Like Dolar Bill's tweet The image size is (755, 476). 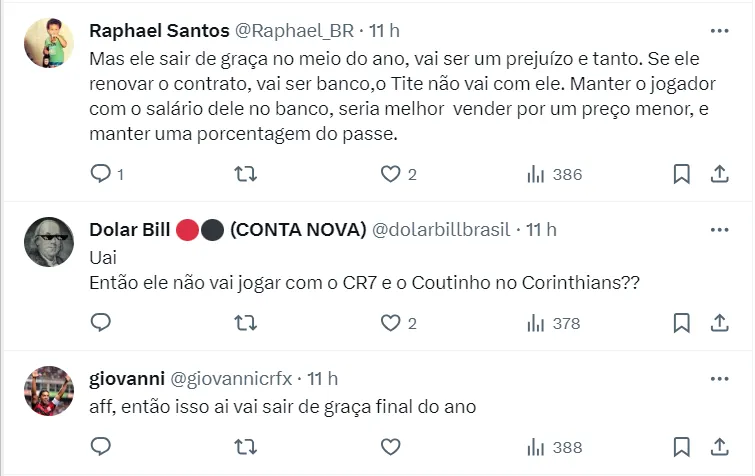click(x=391, y=322)
